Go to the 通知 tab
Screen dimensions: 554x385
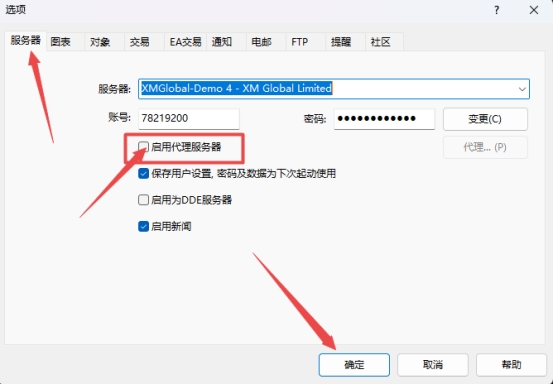(226, 42)
